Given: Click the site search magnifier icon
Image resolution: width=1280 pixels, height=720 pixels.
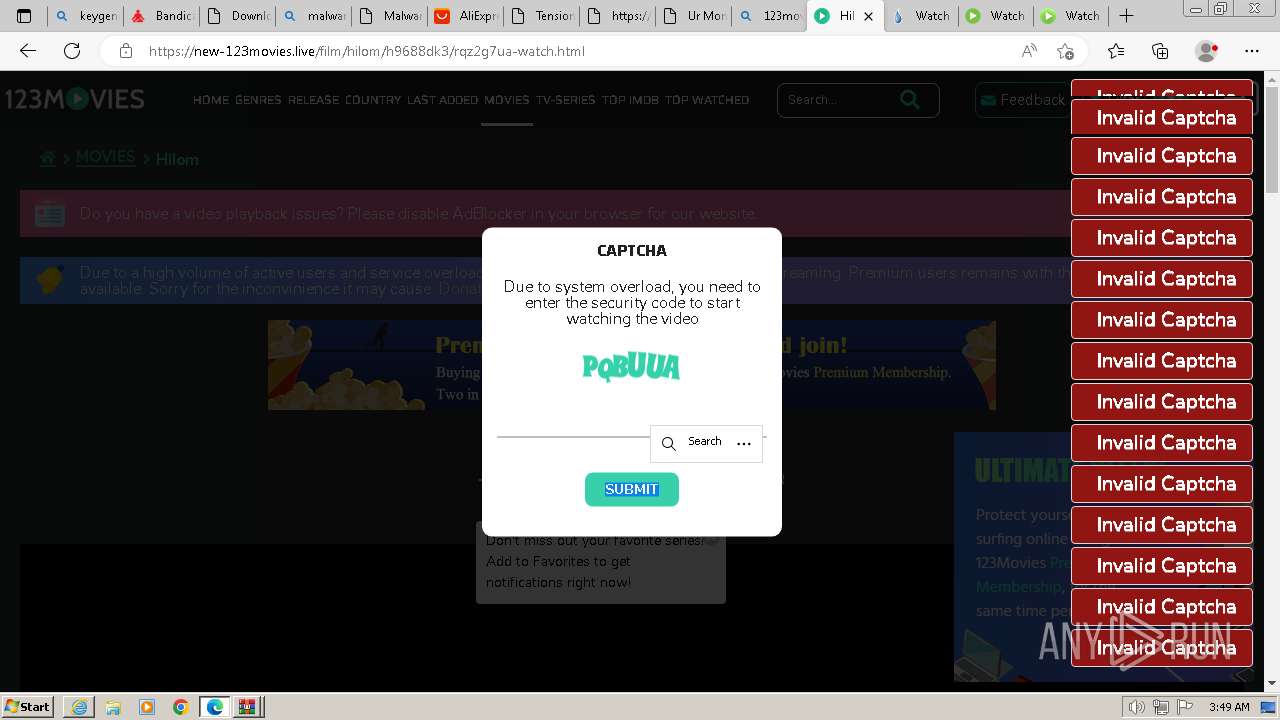Looking at the screenshot, I should point(909,99).
